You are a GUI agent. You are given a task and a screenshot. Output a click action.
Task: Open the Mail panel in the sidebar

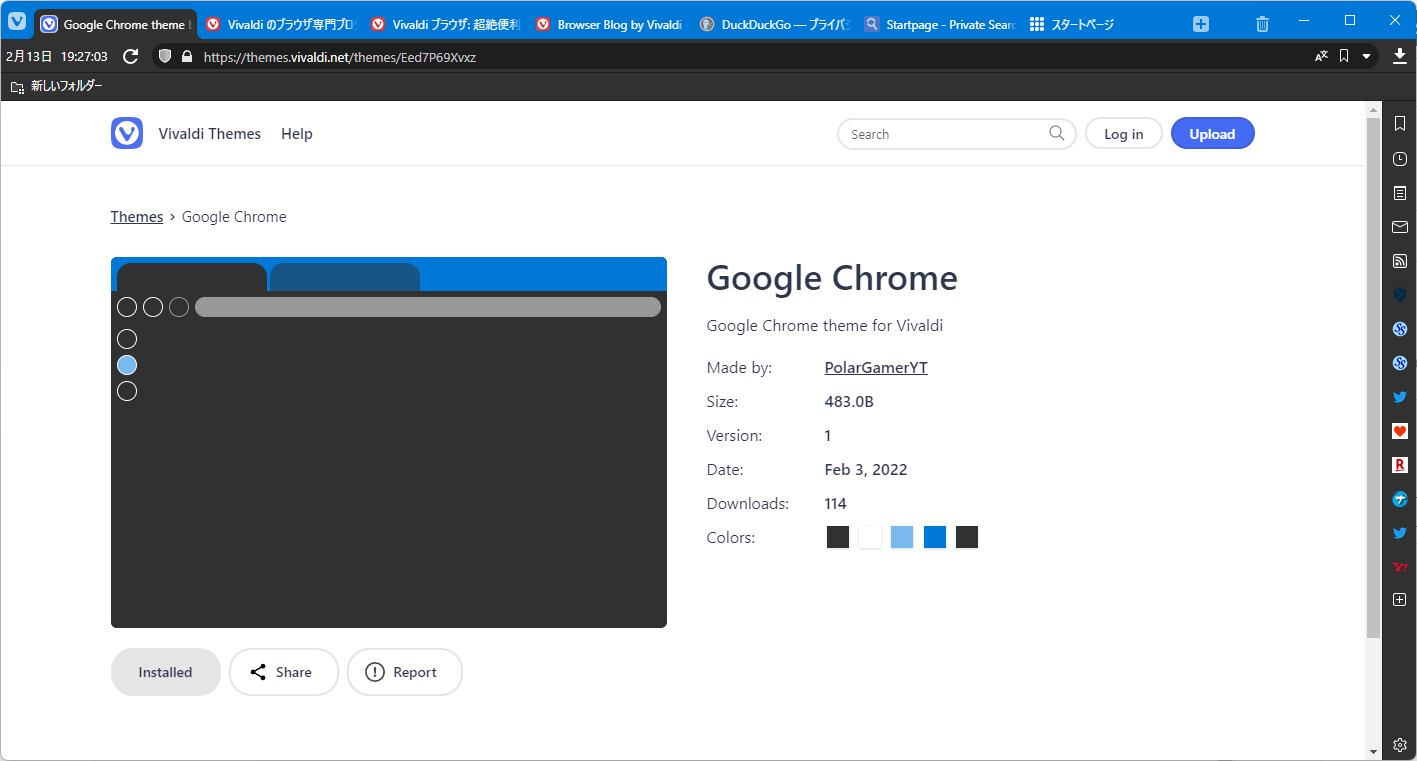(x=1400, y=227)
